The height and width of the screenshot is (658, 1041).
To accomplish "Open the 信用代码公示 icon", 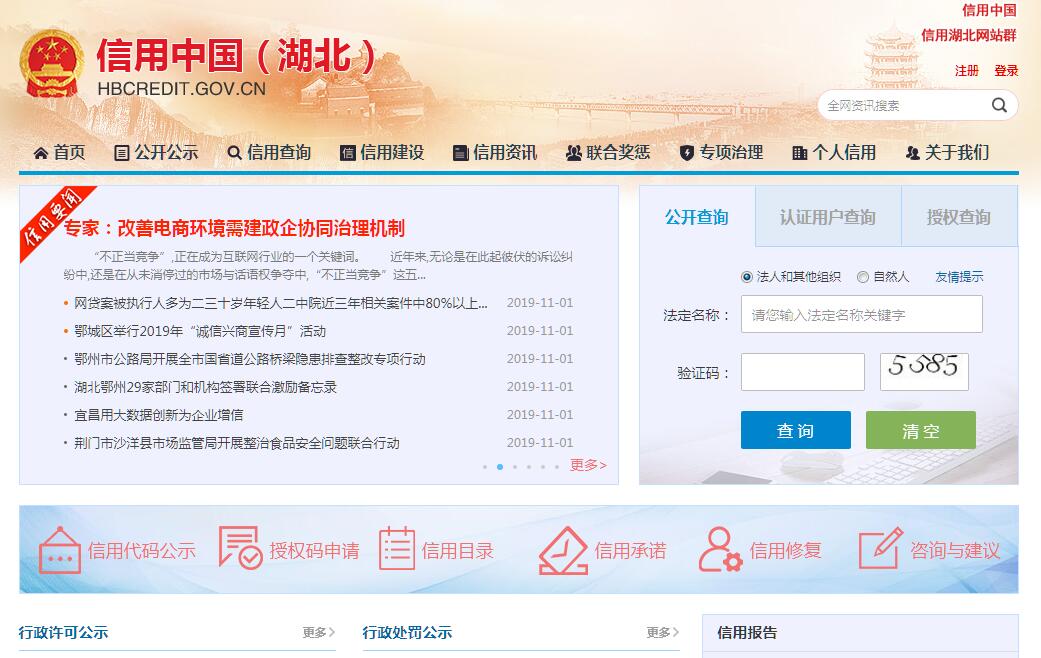I will 59,550.
